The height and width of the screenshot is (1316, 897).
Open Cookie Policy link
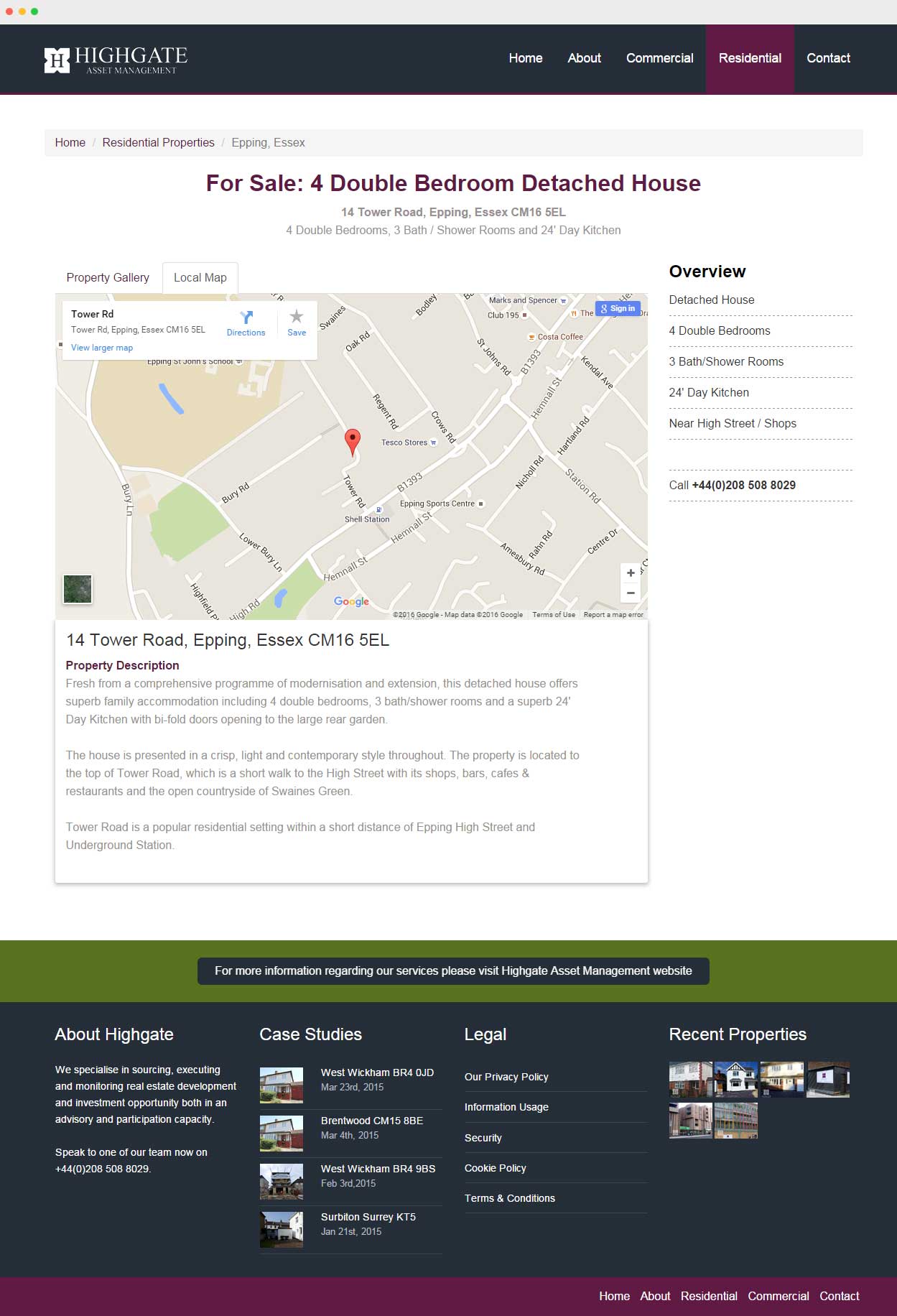[496, 1168]
